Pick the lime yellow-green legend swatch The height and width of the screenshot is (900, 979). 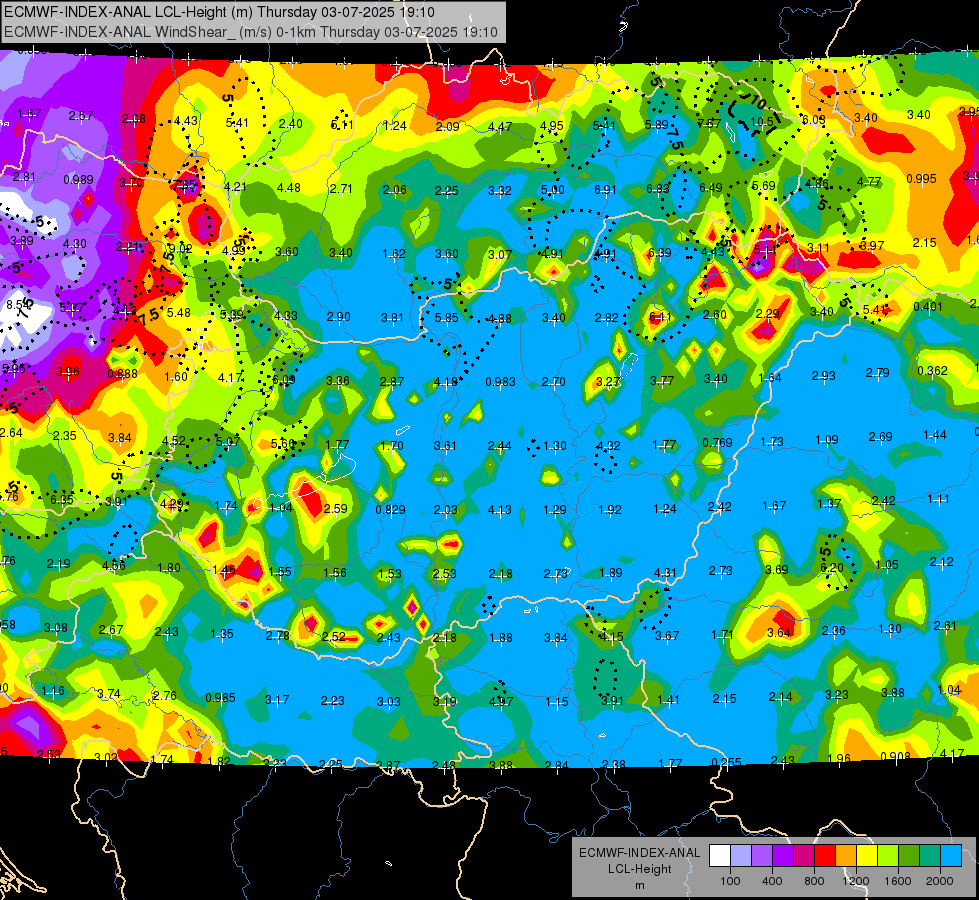pos(888,855)
